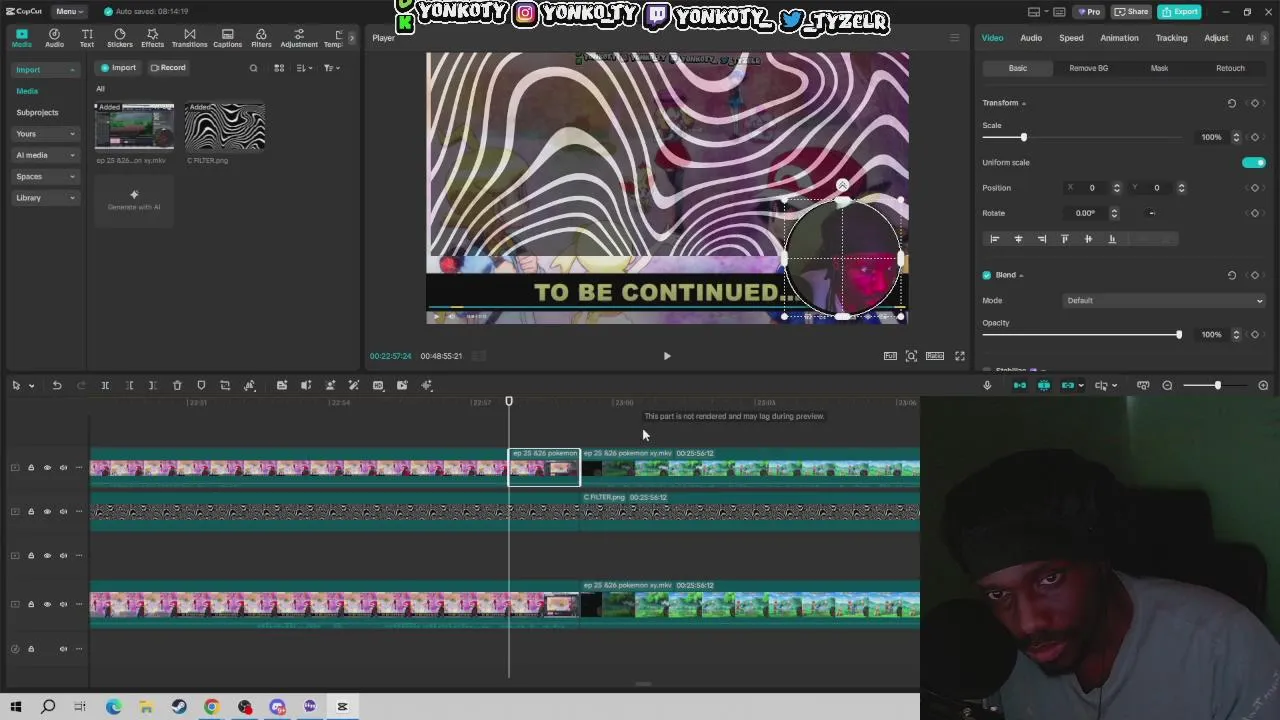Viewport: 1280px width, 720px height.
Task: Open the search icon in media panel
Action: click(253, 68)
